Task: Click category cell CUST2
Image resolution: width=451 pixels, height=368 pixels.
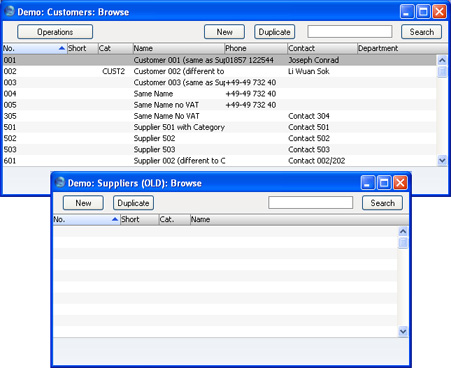Action: [113, 71]
